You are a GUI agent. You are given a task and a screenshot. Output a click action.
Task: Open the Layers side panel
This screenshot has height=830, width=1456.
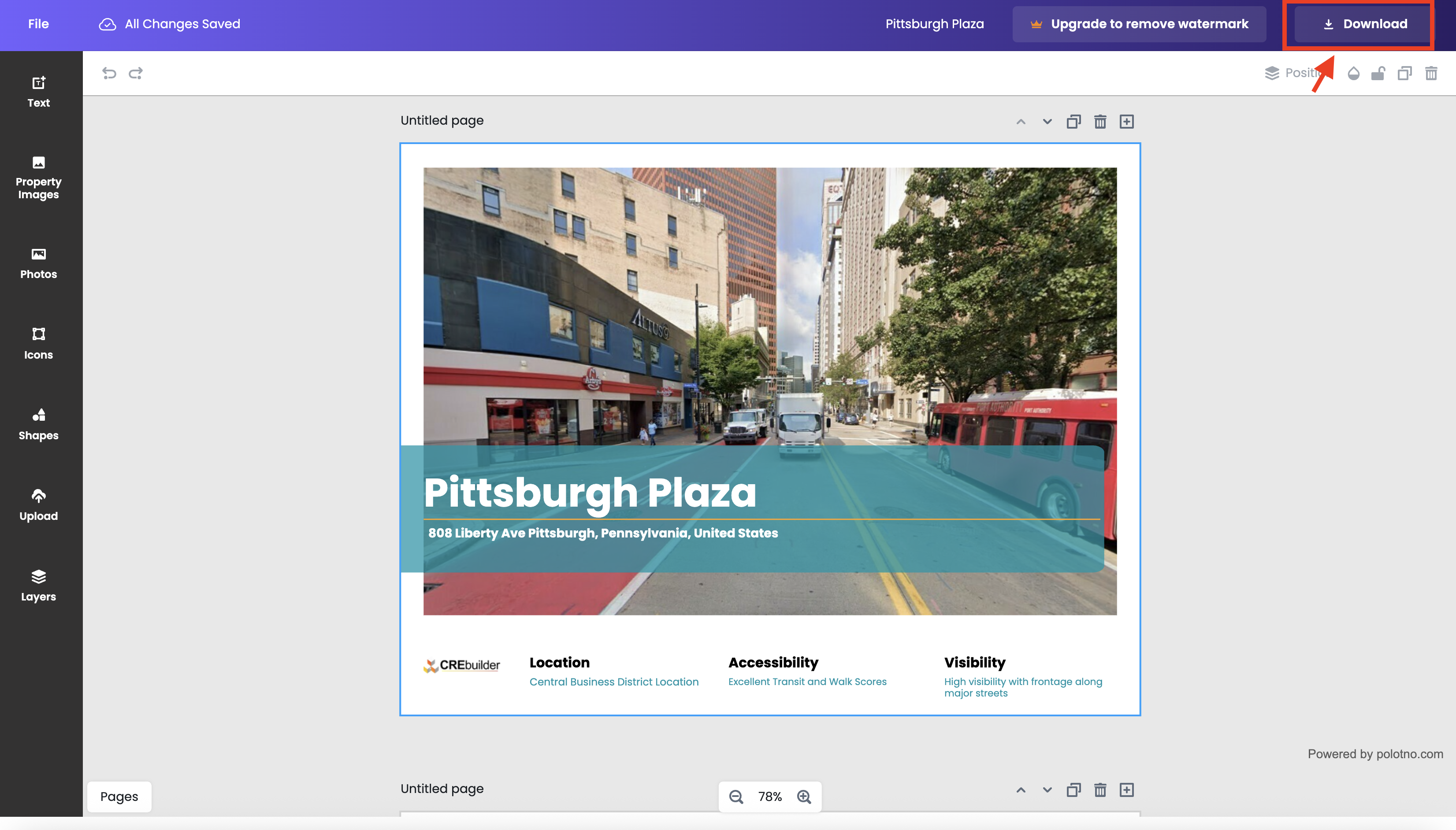(38, 585)
